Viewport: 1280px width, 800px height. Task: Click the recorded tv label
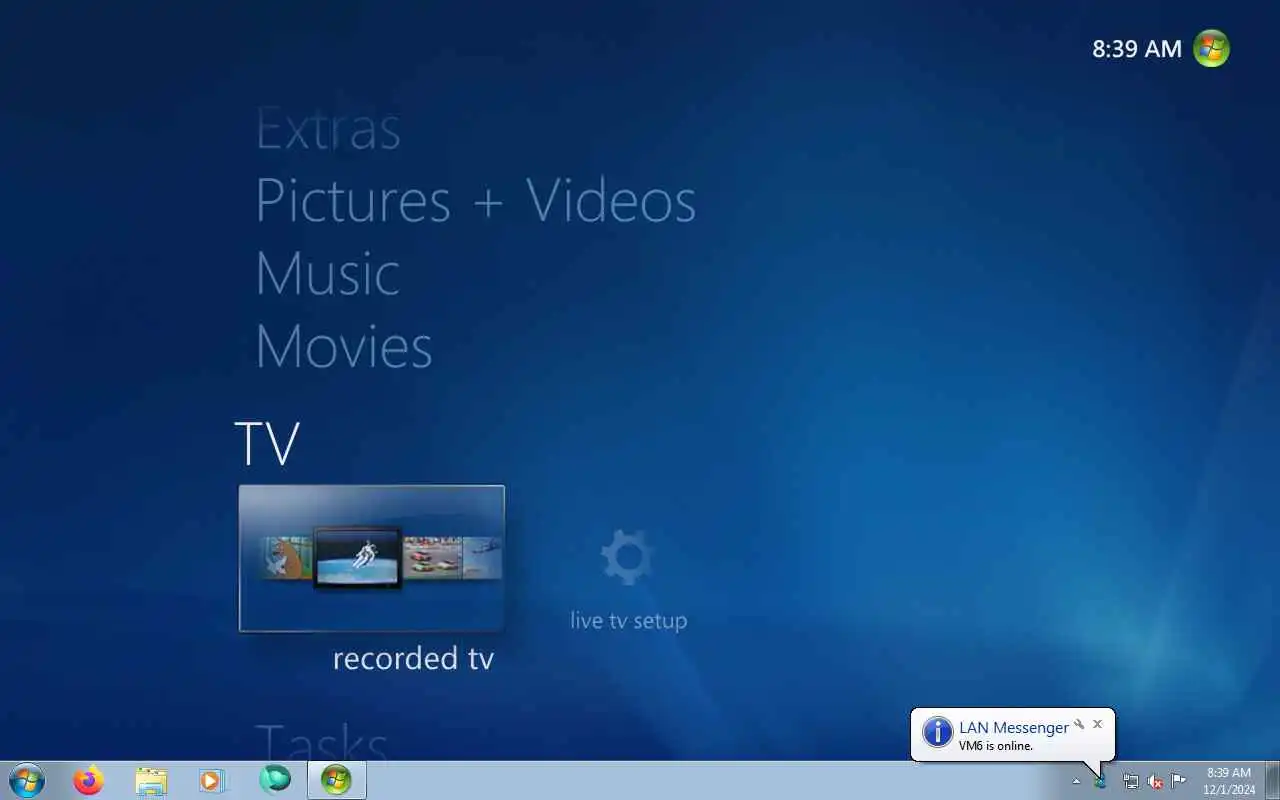click(413, 658)
